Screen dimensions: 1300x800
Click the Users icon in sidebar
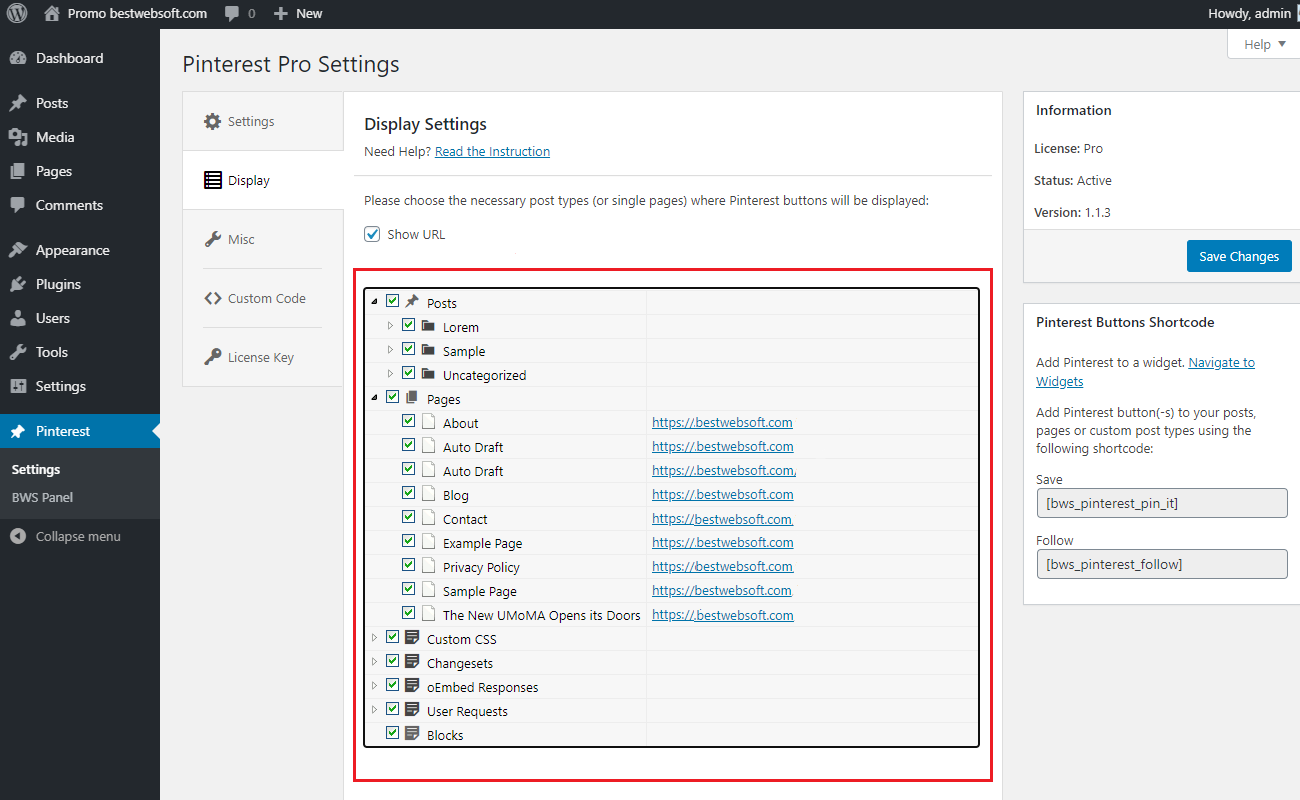(18, 318)
